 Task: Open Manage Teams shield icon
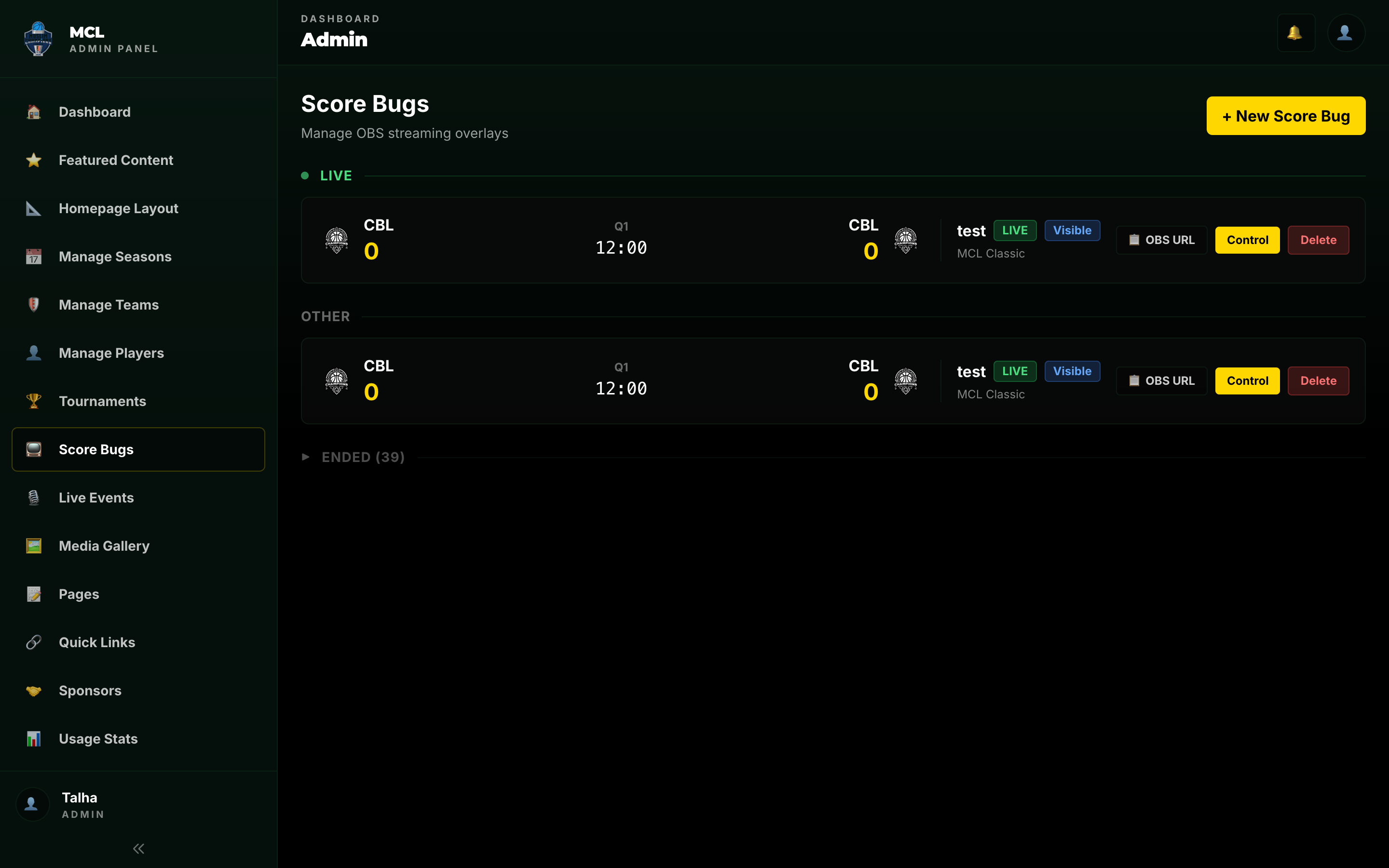pos(33,305)
